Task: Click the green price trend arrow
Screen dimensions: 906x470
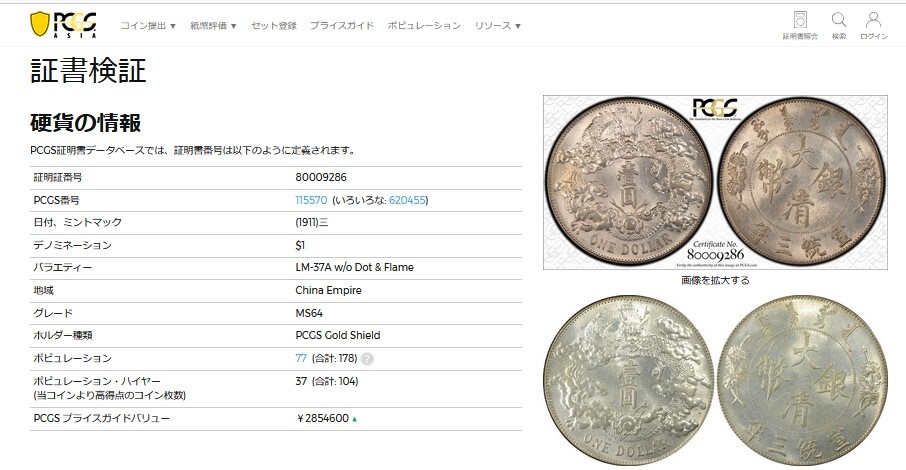Action: pos(354,419)
